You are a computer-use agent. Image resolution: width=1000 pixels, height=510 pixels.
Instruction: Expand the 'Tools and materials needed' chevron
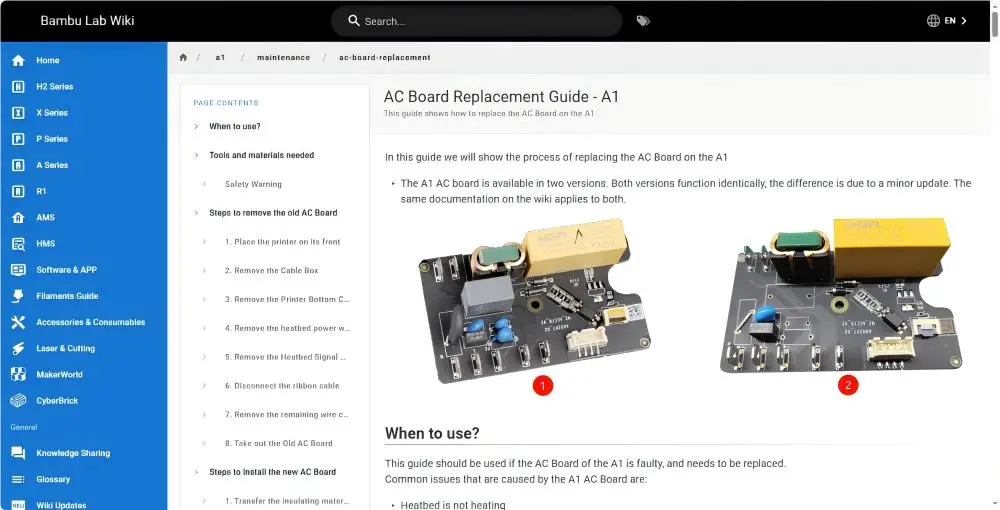(196, 155)
